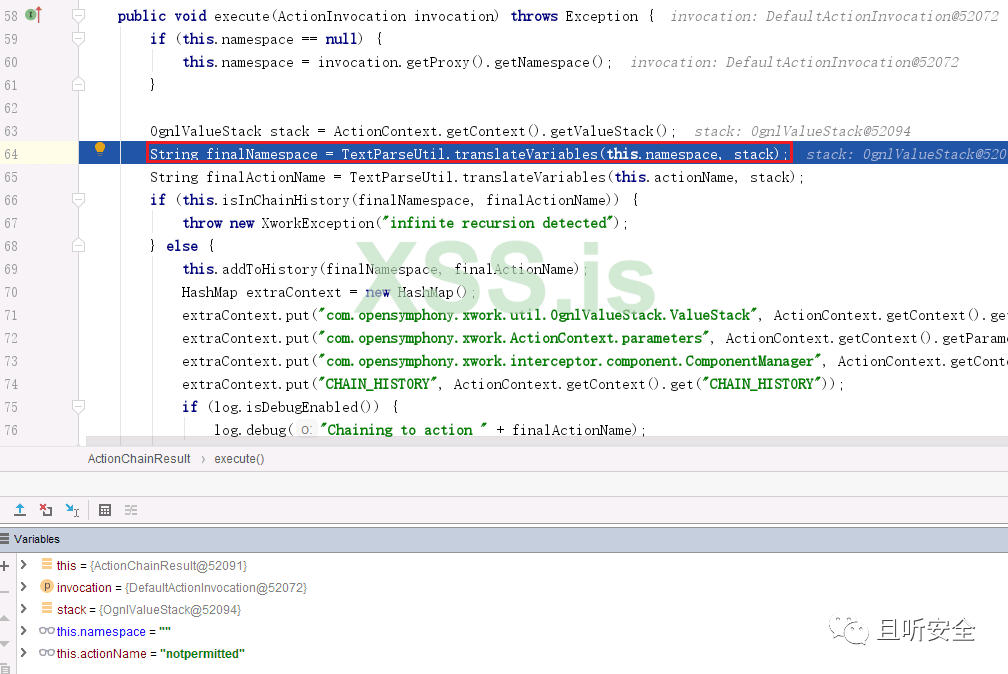
Task: Click the parameter icon beside invocation variable
Action: pyautogui.click(x=46, y=587)
